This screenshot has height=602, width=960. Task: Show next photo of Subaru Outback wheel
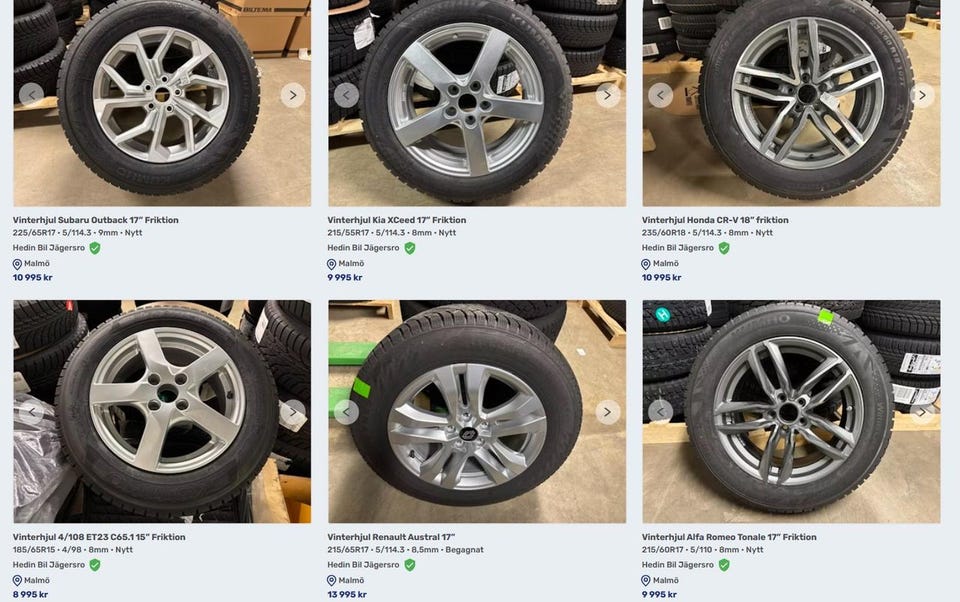coord(292,95)
